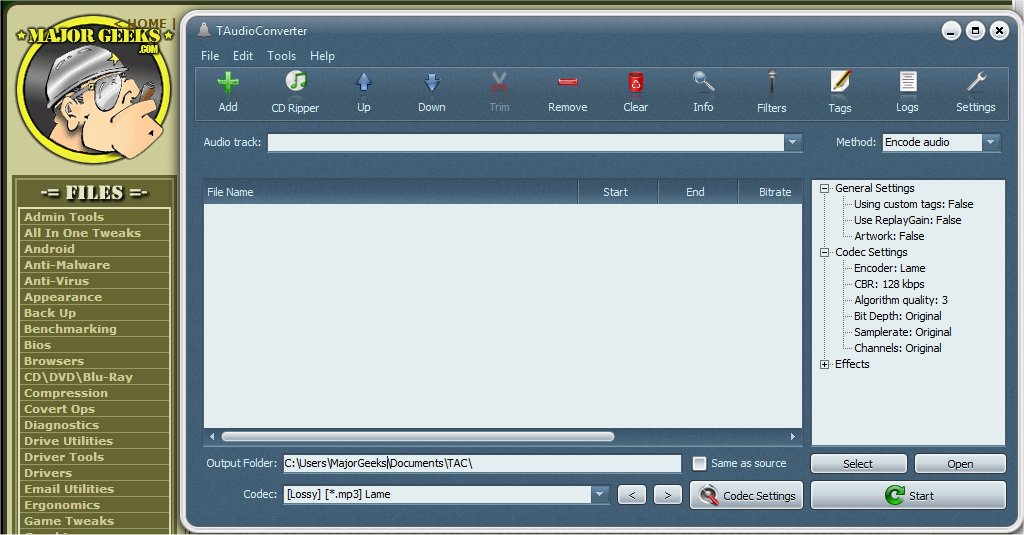Click the Add files toolbar icon
Screen dimensions: 1024x535
pos(228,83)
